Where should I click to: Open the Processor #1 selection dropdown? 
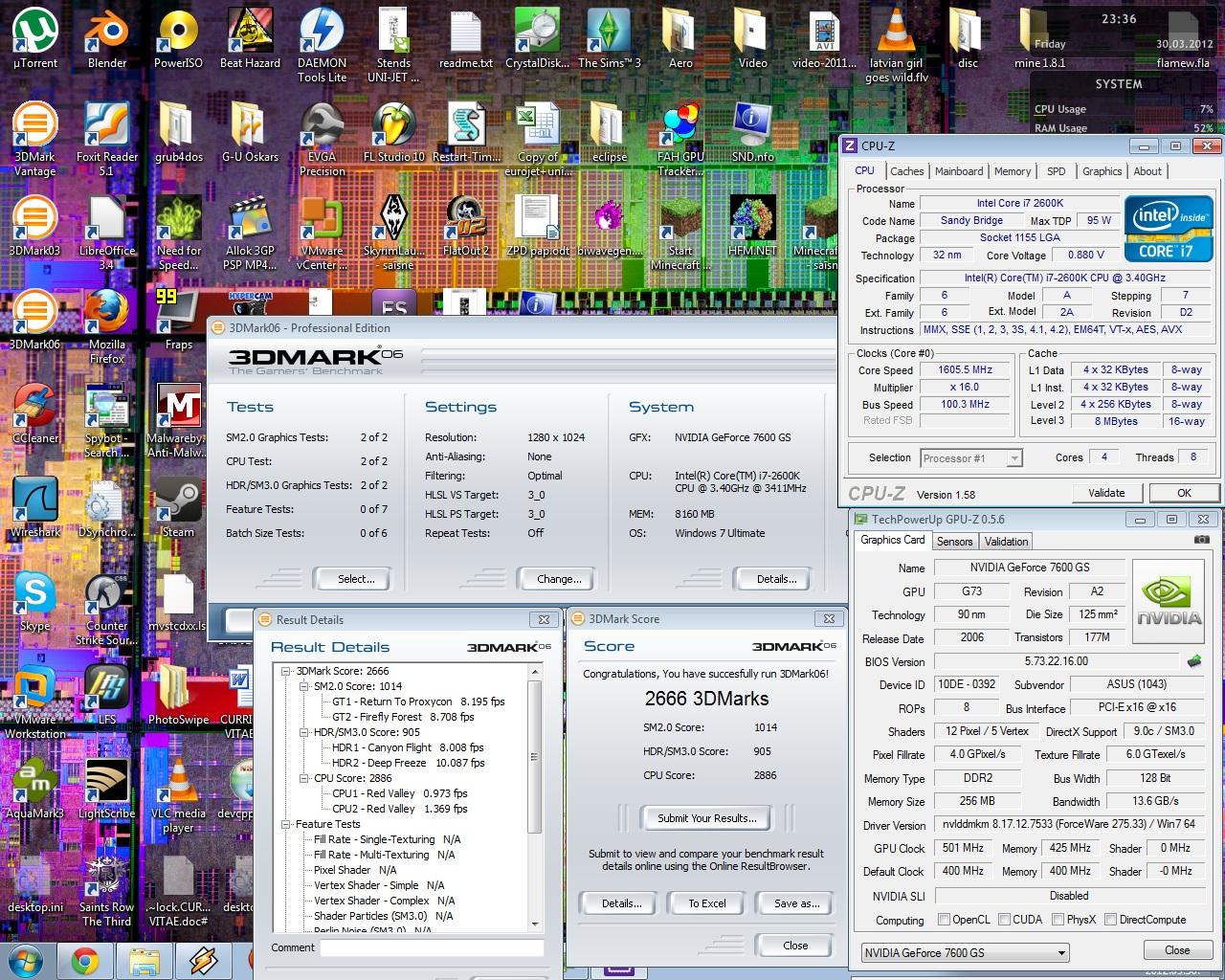click(971, 458)
